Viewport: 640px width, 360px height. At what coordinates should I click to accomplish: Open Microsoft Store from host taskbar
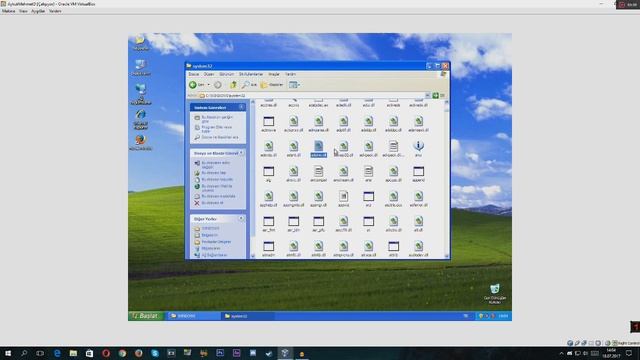(x=89, y=353)
